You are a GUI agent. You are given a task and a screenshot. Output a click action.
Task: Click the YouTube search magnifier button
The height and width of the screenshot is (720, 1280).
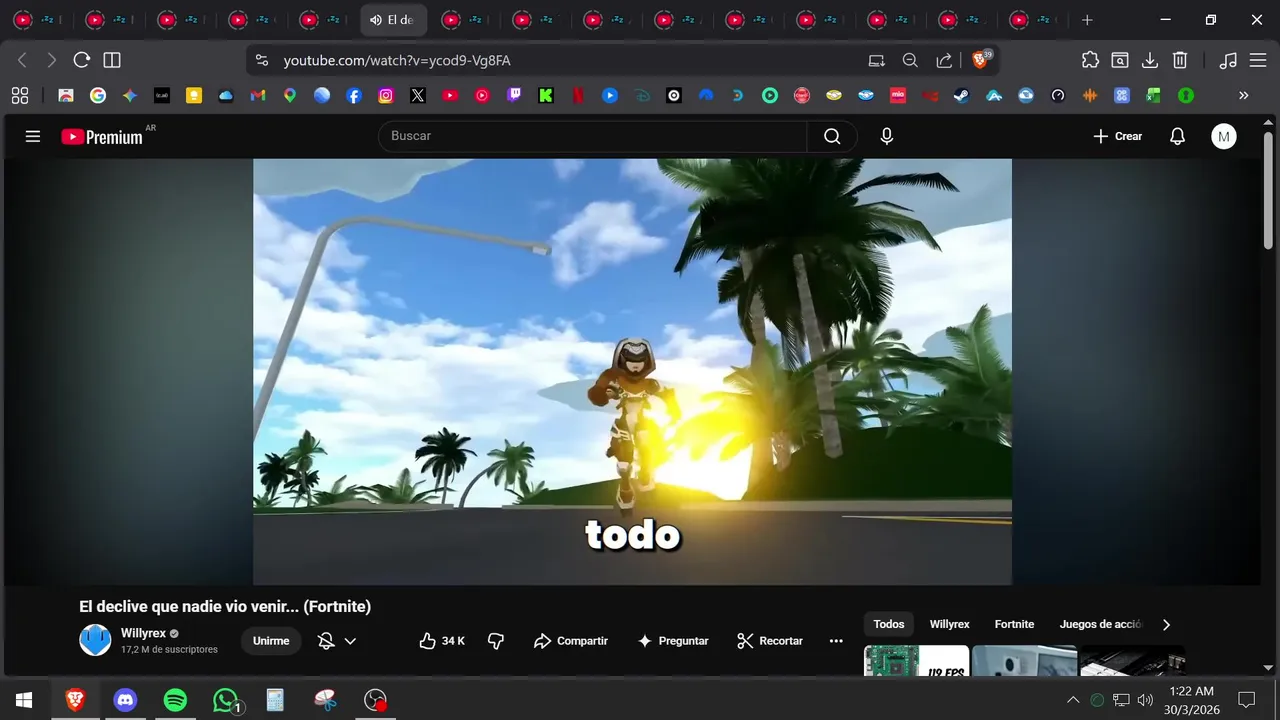(x=832, y=136)
